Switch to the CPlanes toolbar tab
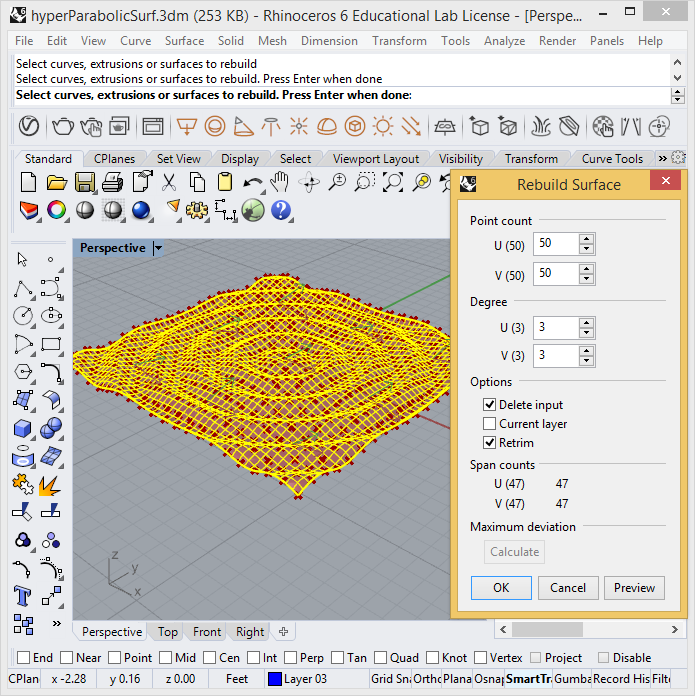695x696 pixels. pos(114,158)
